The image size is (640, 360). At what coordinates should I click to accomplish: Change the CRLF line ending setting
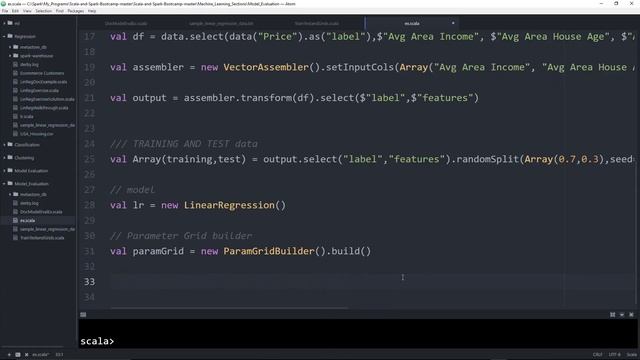[x=598, y=355]
